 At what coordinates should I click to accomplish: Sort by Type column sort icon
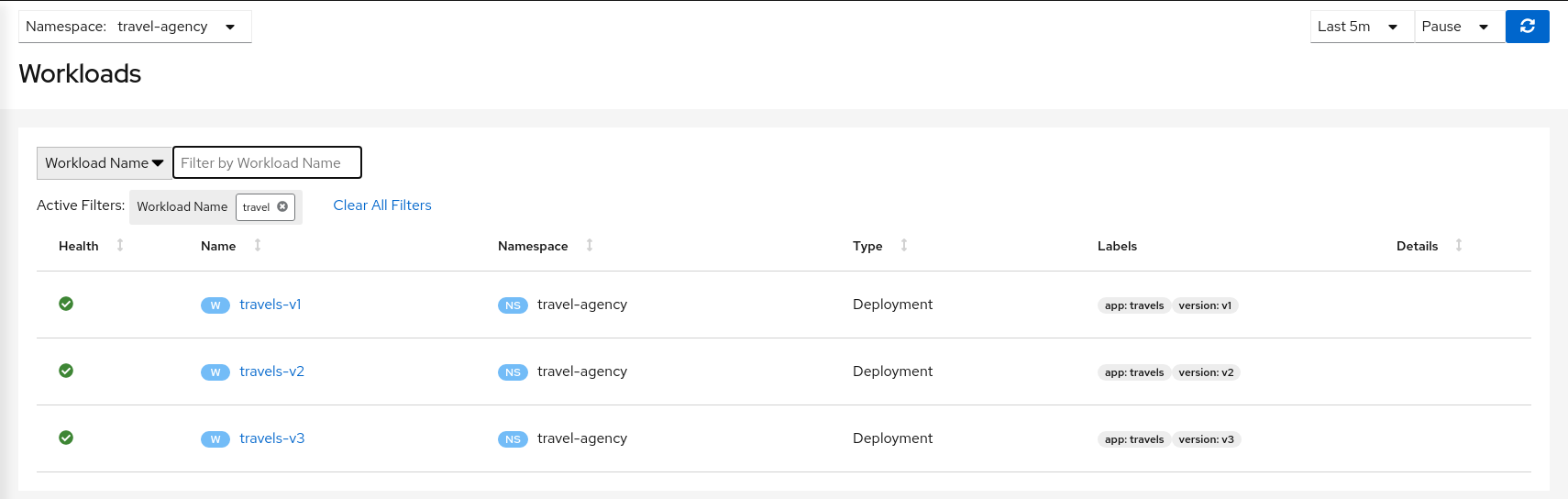point(904,245)
